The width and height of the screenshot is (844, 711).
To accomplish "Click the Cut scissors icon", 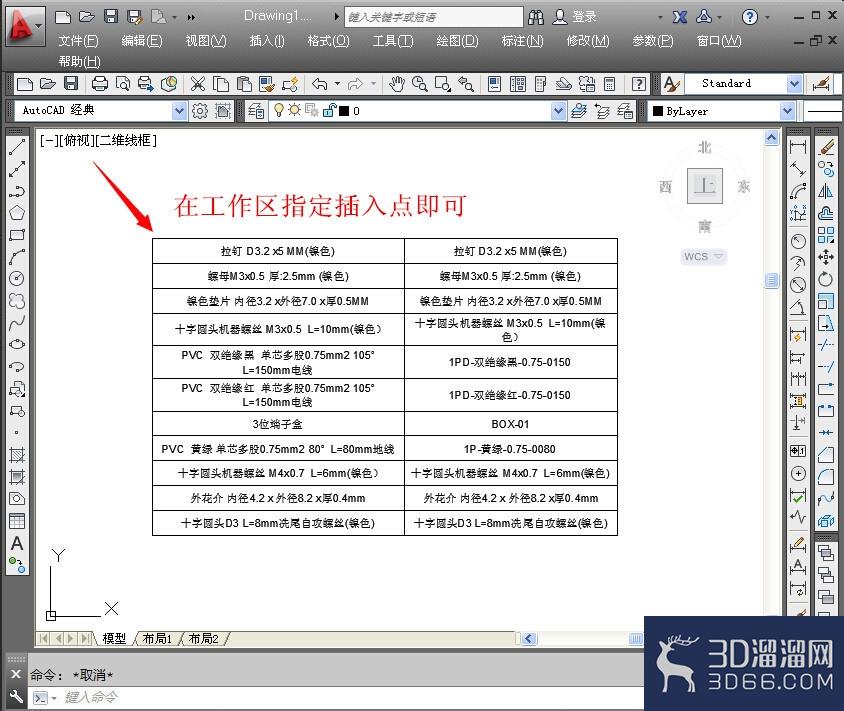I will coord(198,83).
